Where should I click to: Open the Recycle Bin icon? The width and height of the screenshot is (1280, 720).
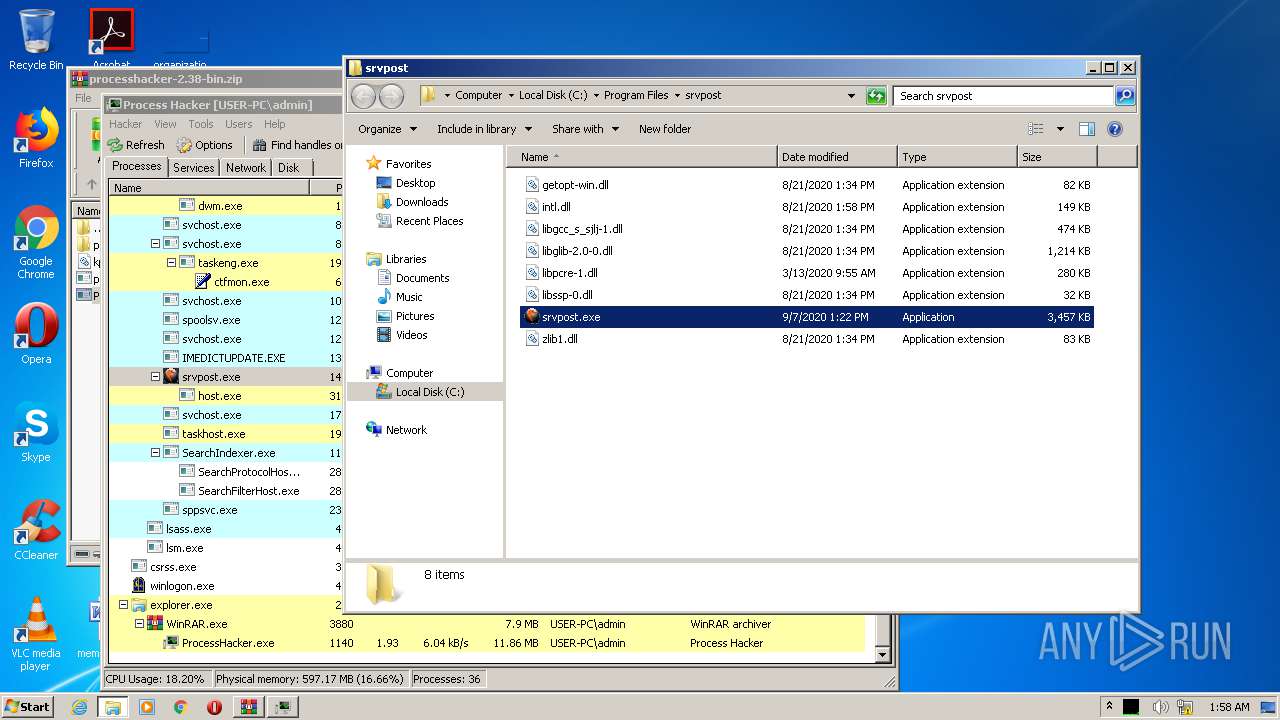coord(36,40)
